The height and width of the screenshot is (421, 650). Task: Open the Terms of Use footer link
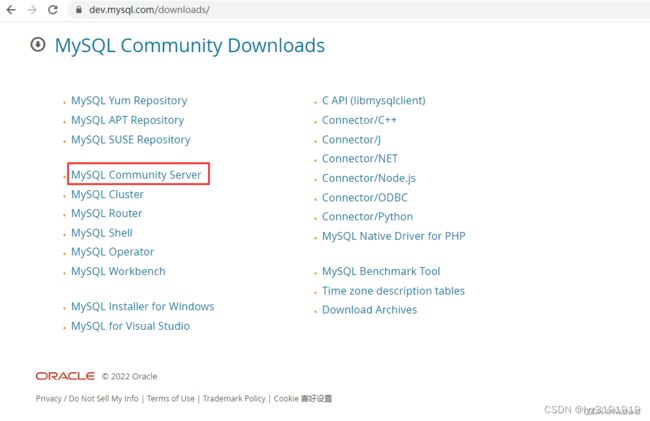[170, 399]
